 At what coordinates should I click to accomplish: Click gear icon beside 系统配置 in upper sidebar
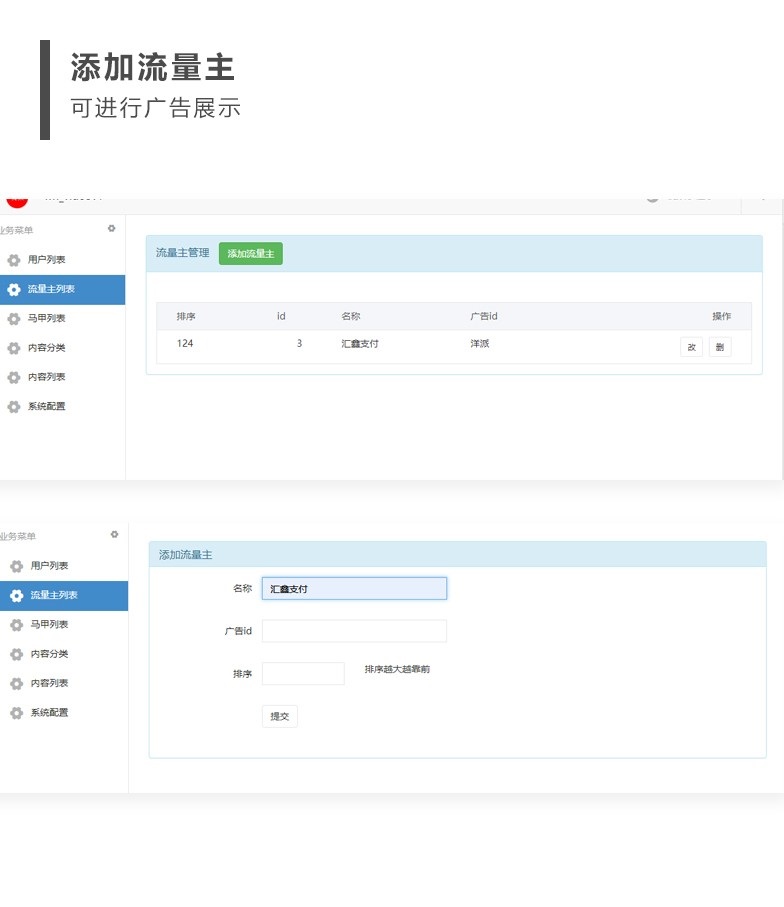[14, 407]
